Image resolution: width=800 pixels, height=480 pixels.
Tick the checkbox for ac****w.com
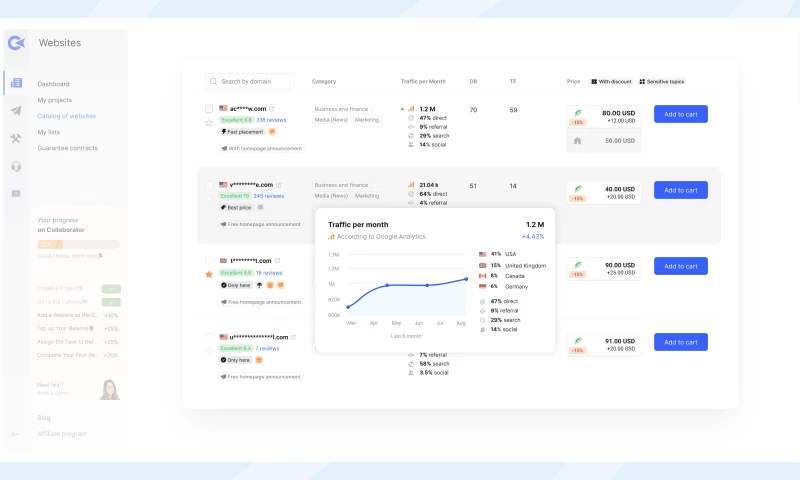(209, 108)
